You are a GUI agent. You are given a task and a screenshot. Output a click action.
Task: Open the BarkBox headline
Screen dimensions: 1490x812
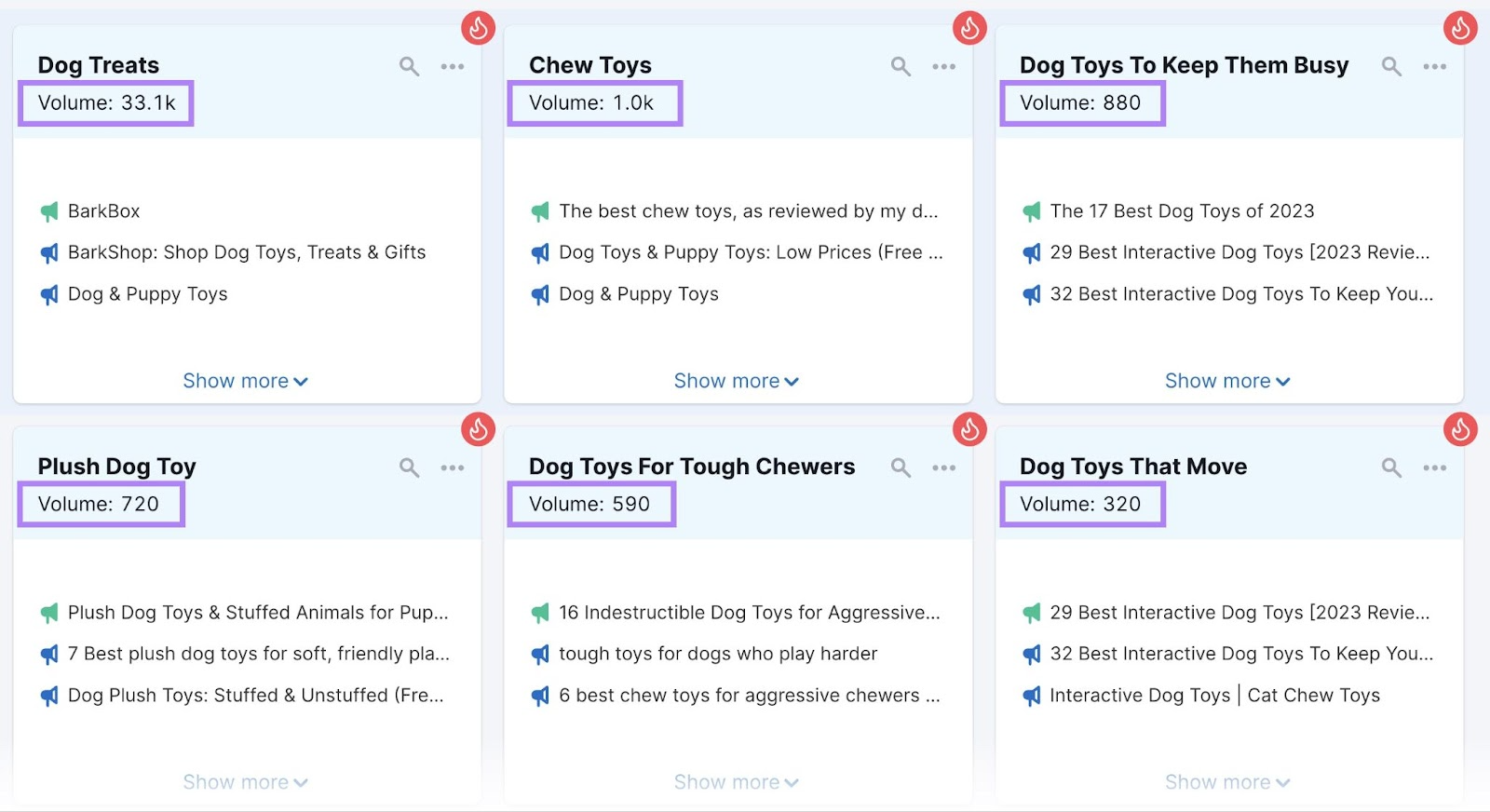(x=104, y=211)
